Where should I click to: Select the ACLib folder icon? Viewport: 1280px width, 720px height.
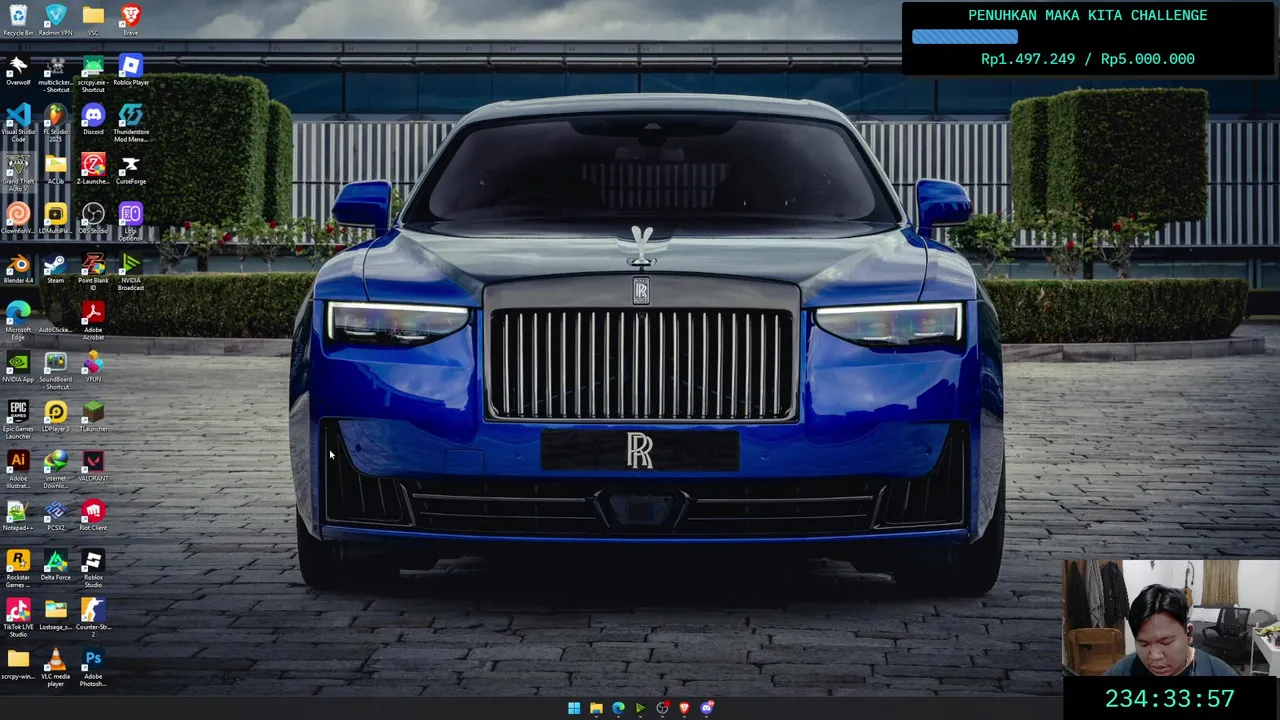click(x=56, y=169)
